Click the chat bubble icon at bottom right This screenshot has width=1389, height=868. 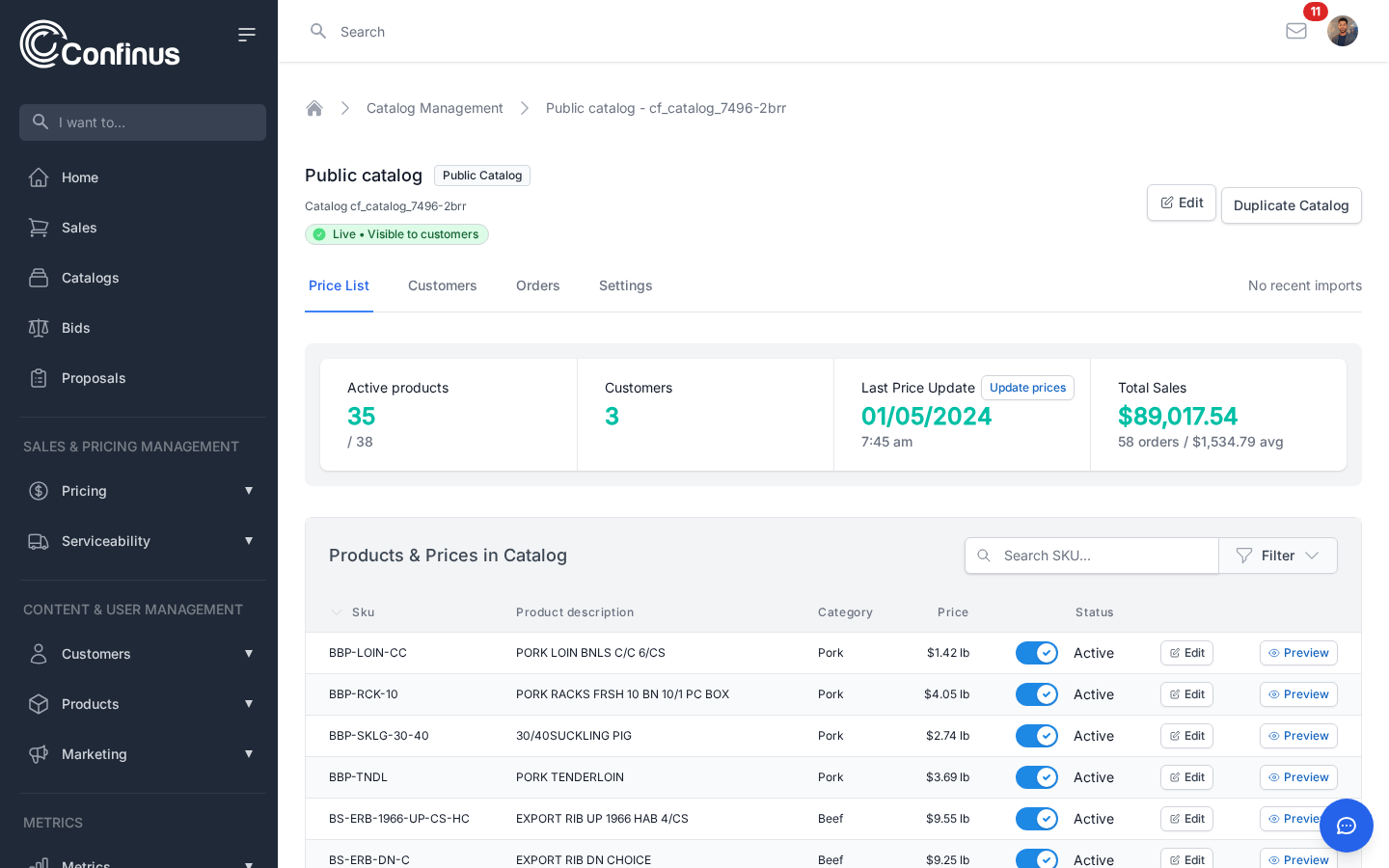point(1347,826)
